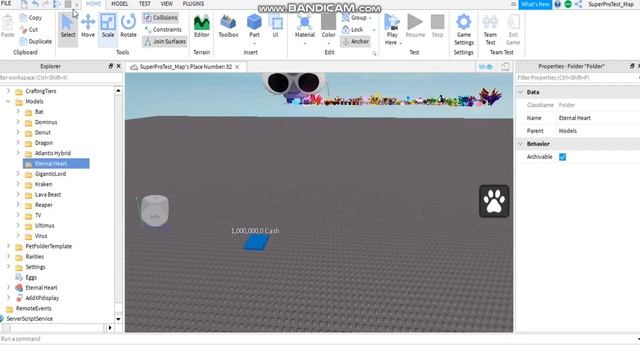
Task: Toggle the viewport view selector icon
Action: tap(486, 67)
